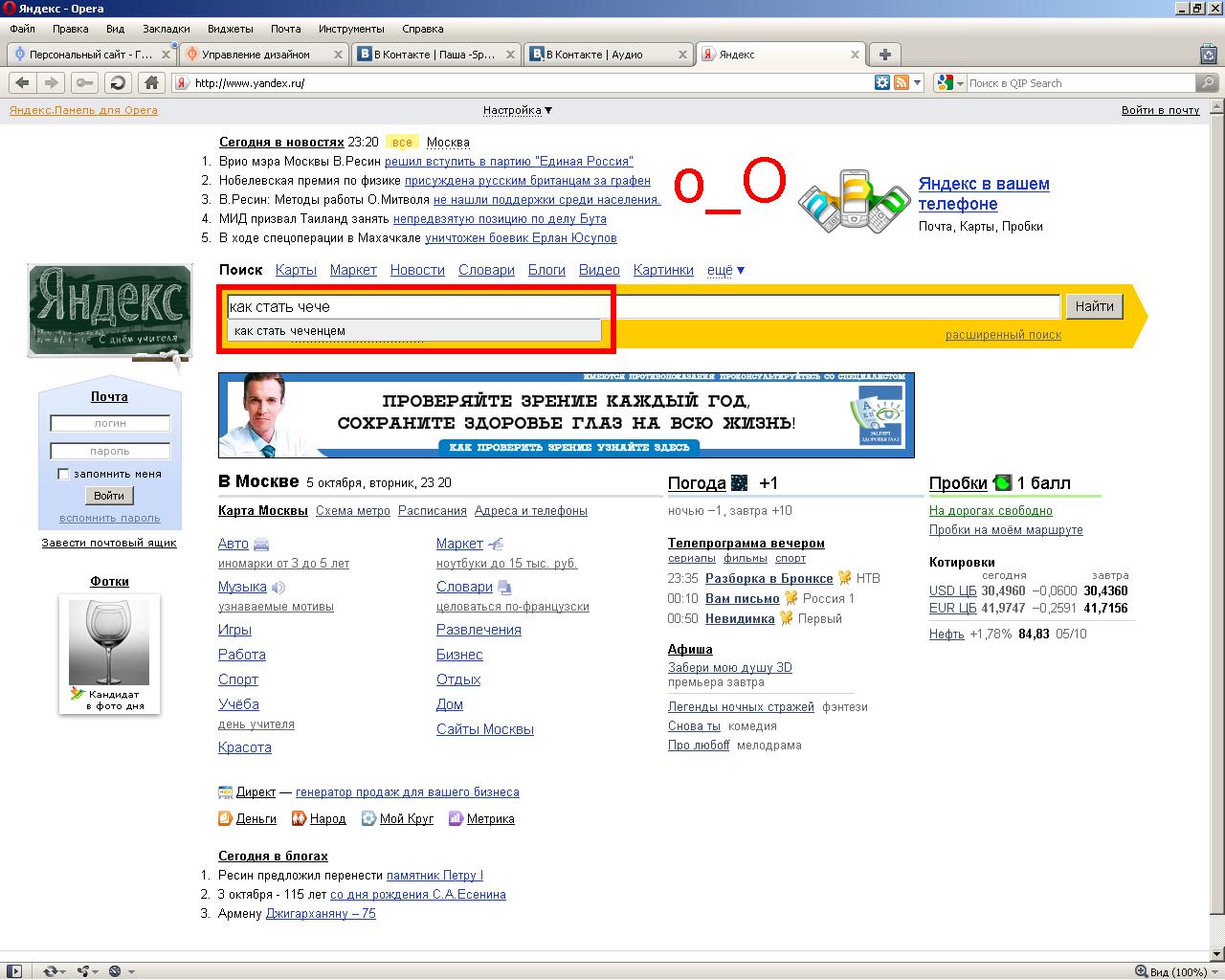Expand the Настройка dropdown
The width and height of the screenshot is (1225, 980).
[x=518, y=110]
